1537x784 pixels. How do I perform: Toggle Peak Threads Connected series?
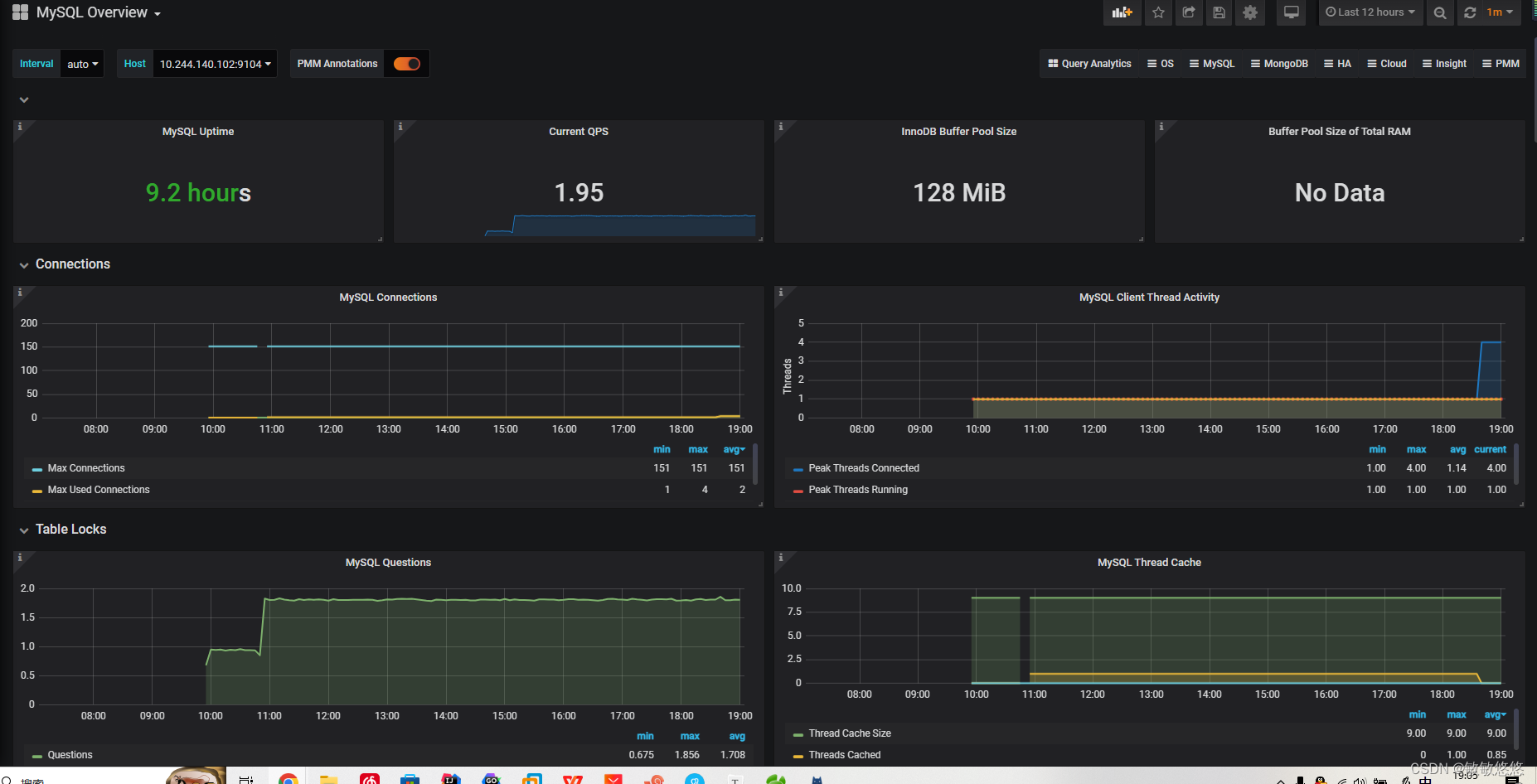[864, 468]
